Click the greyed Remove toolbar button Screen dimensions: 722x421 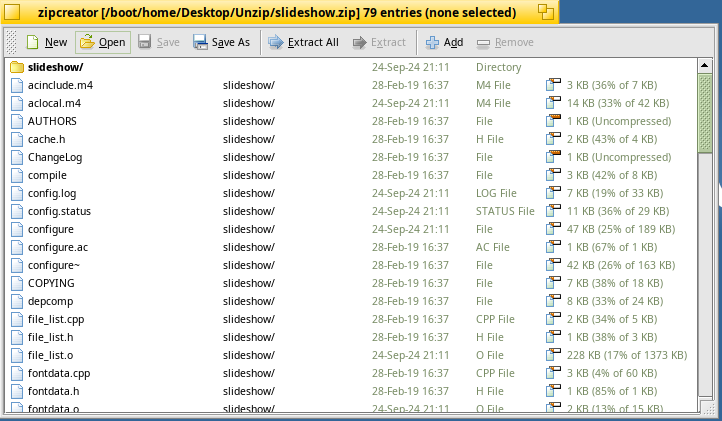(x=505, y=42)
